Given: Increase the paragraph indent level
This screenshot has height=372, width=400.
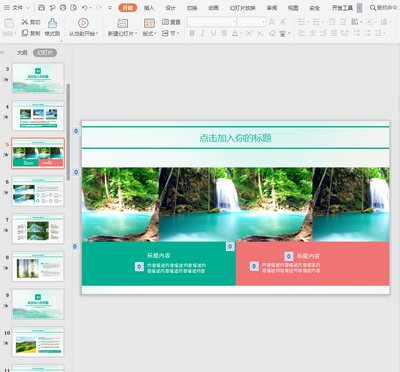Looking at the screenshot, I should point(343,22).
